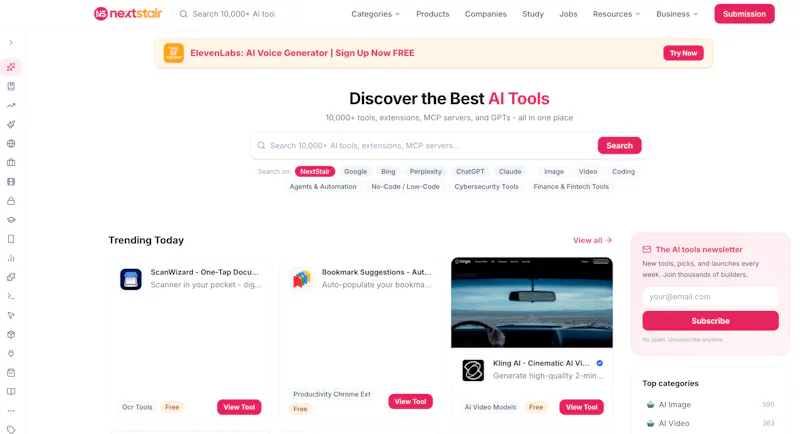The width and height of the screenshot is (800, 434).
Task: Open the shopping bag sidebar icon
Action: coord(11,373)
